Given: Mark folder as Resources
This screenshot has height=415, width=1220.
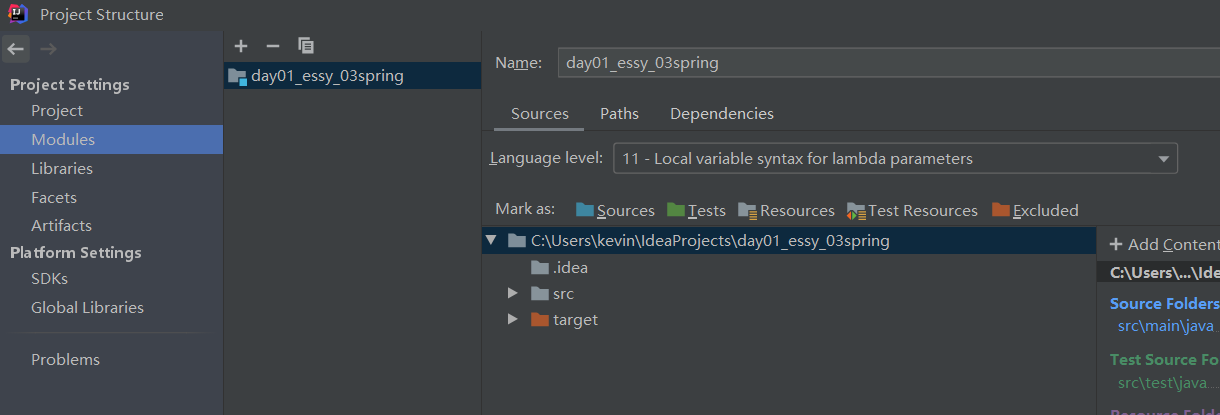Looking at the screenshot, I should [786, 210].
